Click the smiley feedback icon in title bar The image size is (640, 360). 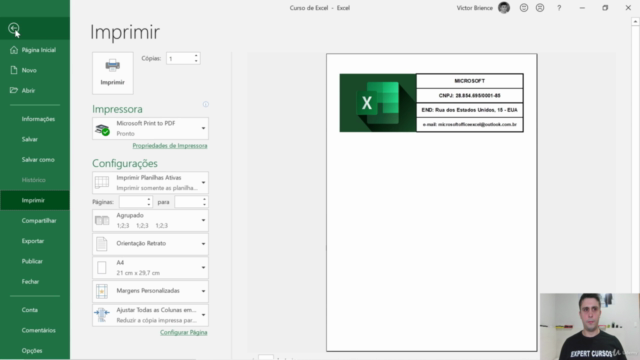524,8
